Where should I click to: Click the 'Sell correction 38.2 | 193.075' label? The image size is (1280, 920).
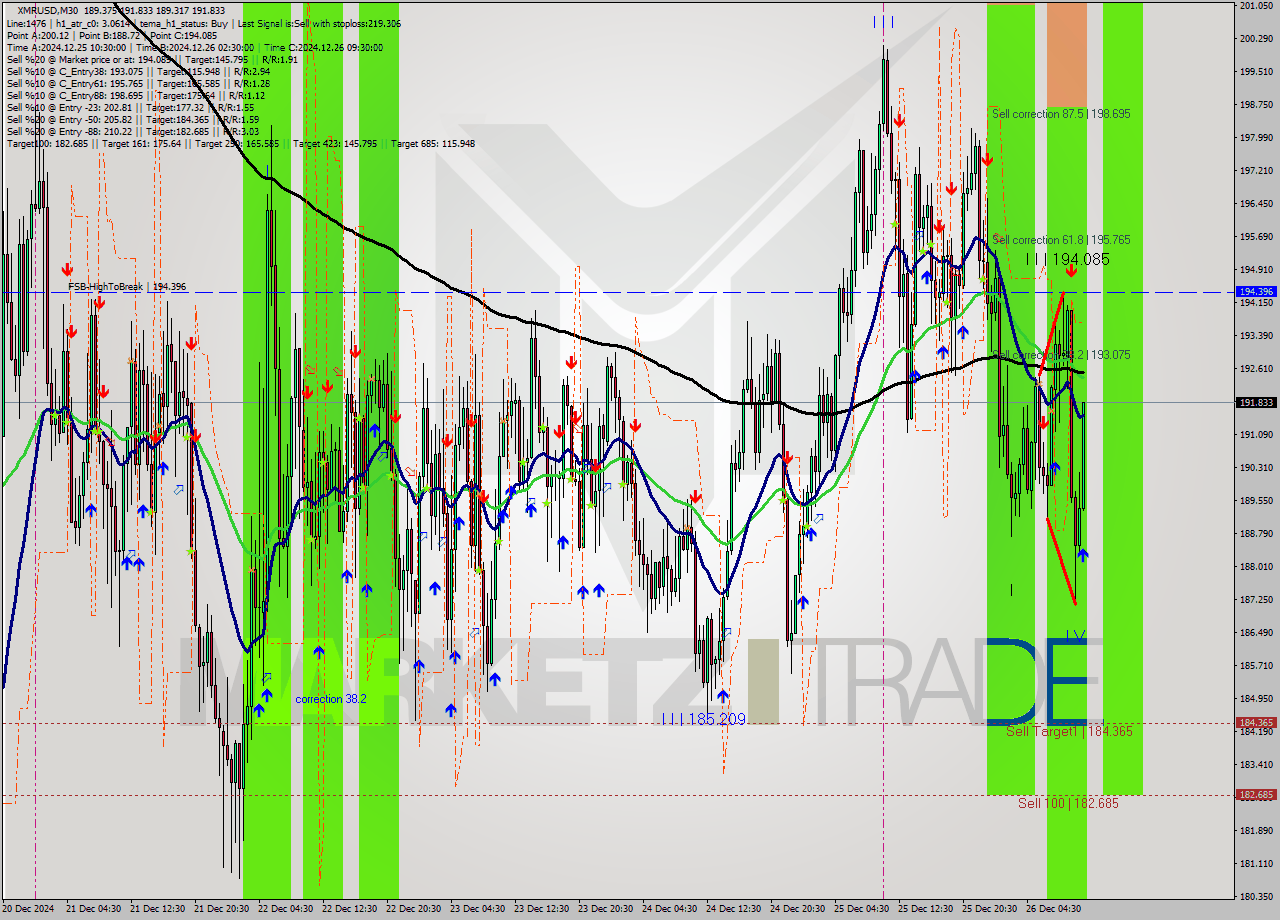coord(1061,355)
